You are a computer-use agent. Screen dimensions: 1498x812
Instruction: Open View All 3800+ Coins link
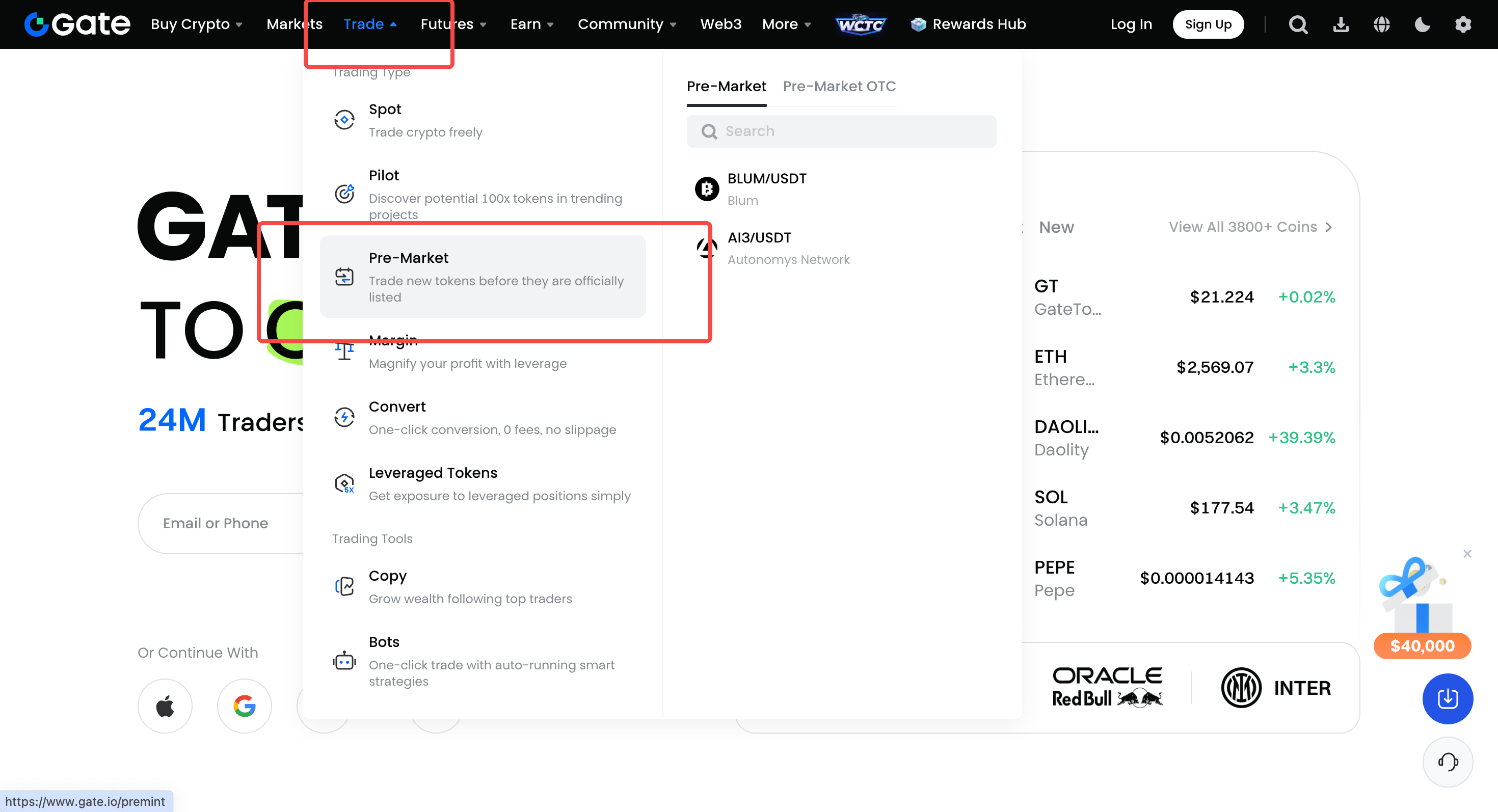(x=1250, y=227)
